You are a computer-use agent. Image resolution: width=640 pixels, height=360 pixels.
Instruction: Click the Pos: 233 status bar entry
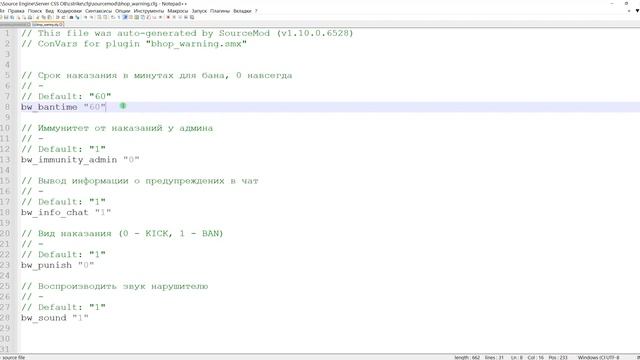tap(558, 357)
